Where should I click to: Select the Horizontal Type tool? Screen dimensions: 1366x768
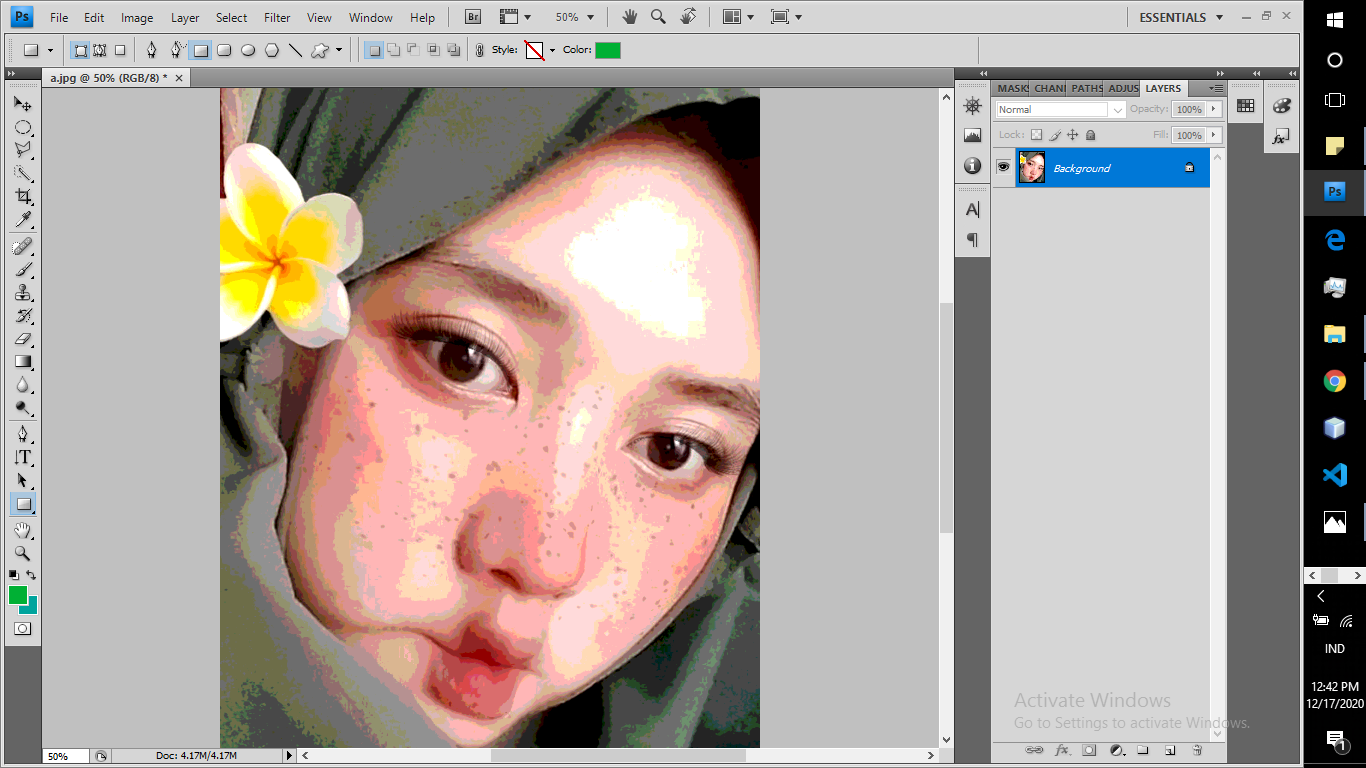pos(22,456)
